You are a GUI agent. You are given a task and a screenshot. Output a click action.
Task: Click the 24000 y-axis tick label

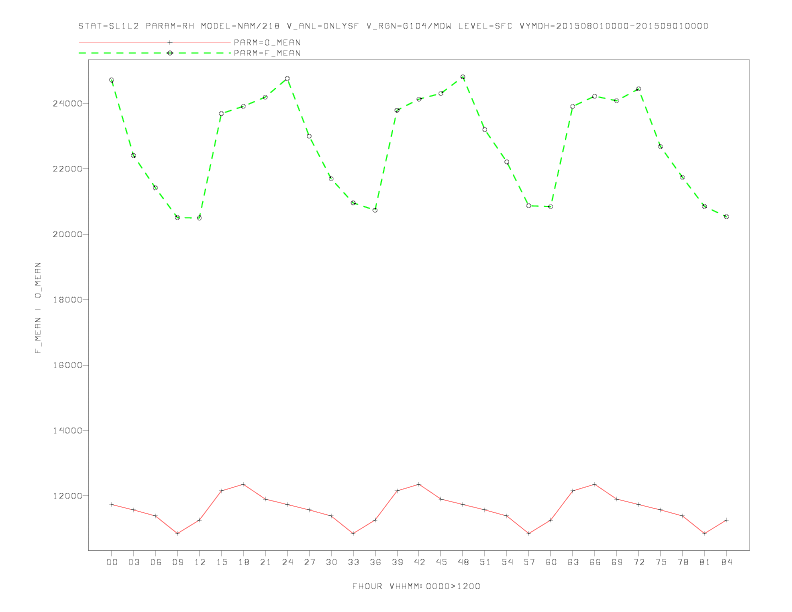coord(67,104)
